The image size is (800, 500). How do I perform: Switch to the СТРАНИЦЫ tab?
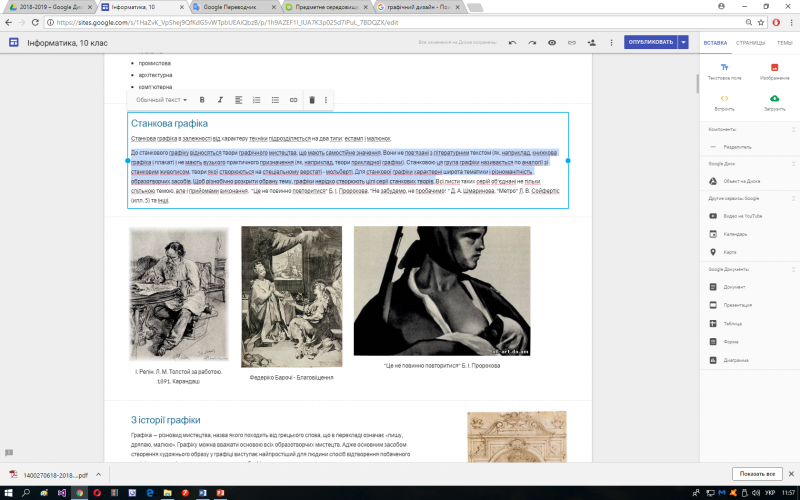(750, 43)
